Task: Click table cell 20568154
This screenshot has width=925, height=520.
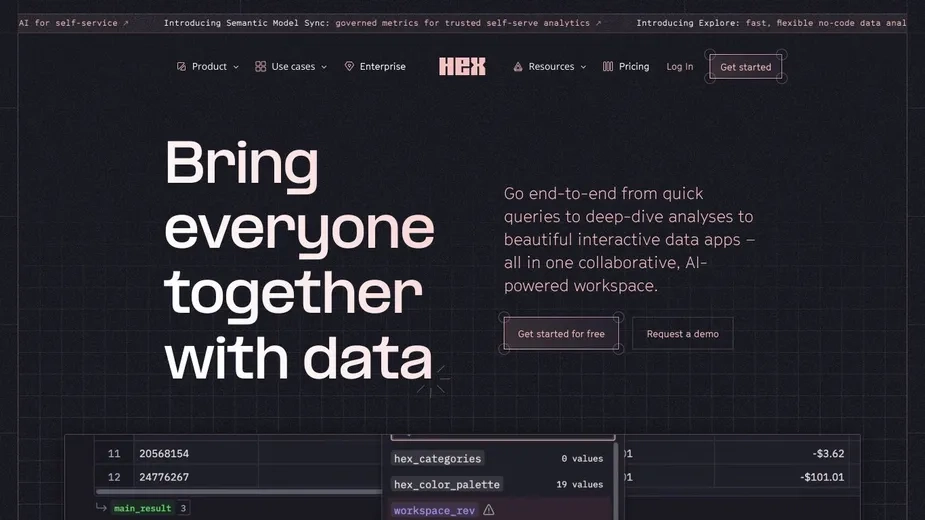Action: 164,453
